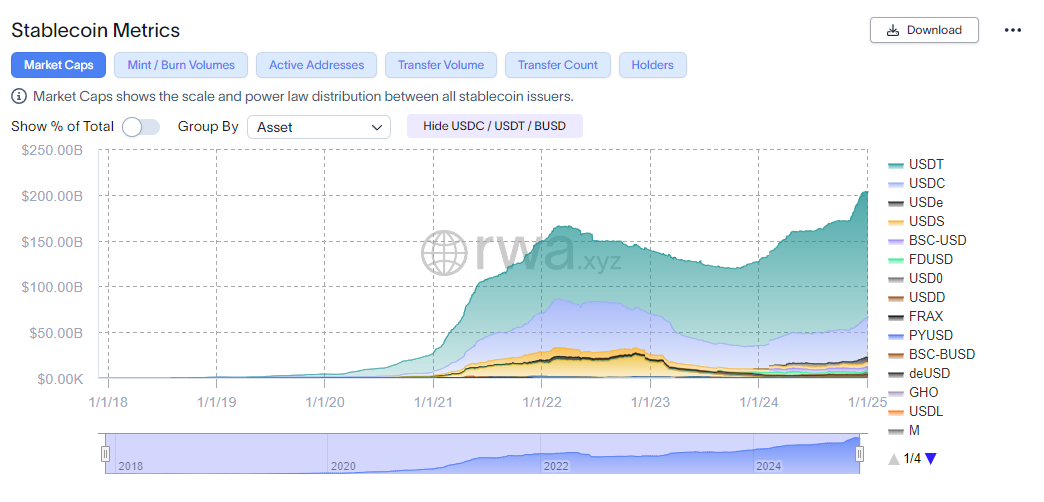Click the three-dot more options icon
This screenshot has height=502, width=1044.
click(1013, 30)
